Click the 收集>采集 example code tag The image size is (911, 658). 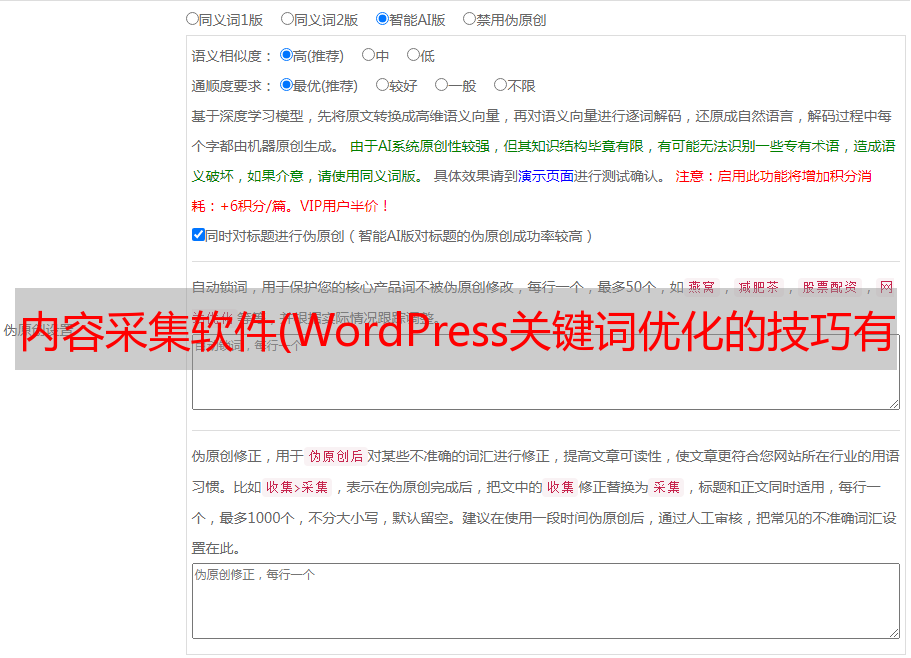tap(297, 488)
